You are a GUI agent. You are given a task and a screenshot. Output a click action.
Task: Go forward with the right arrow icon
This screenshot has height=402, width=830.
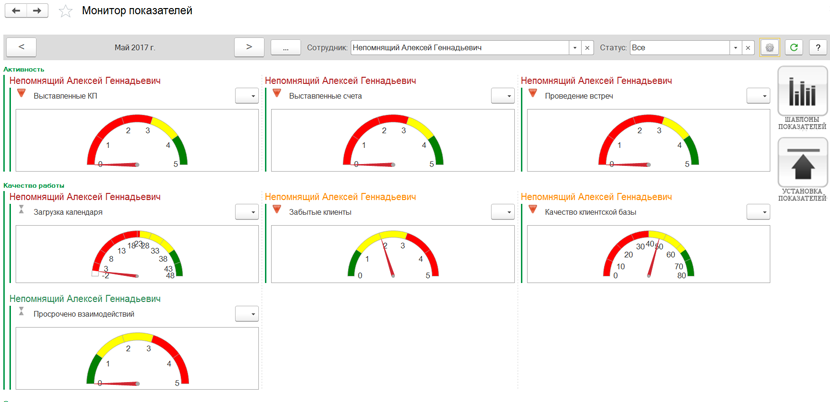click(x=37, y=11)
